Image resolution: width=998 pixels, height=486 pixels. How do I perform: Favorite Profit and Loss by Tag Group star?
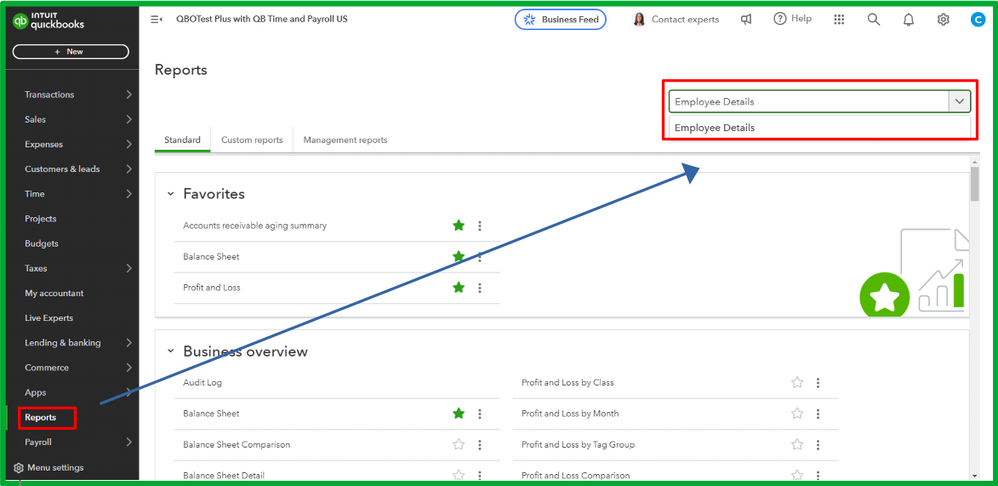[797, 445]
